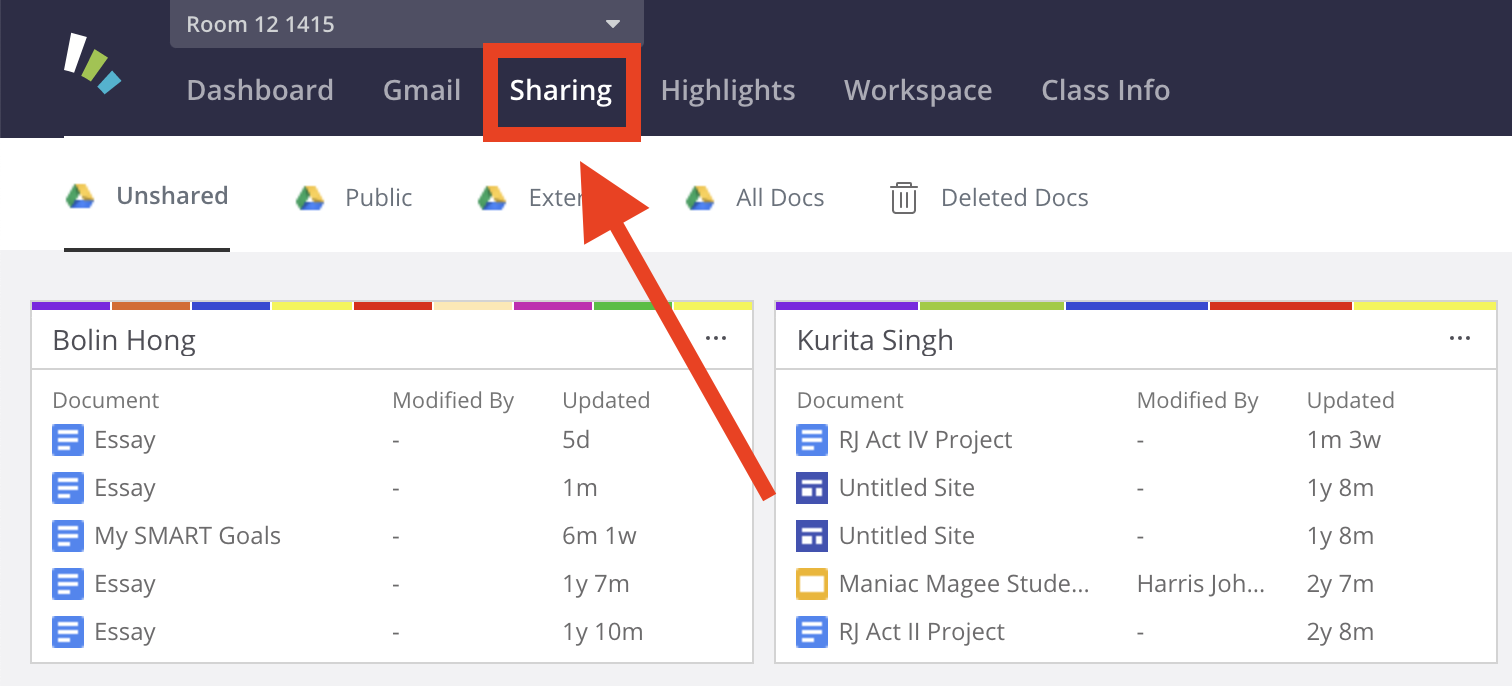Open the Gmail tab
The height and width of the screenshot is (686, 1512).
[x=422, y=90]
